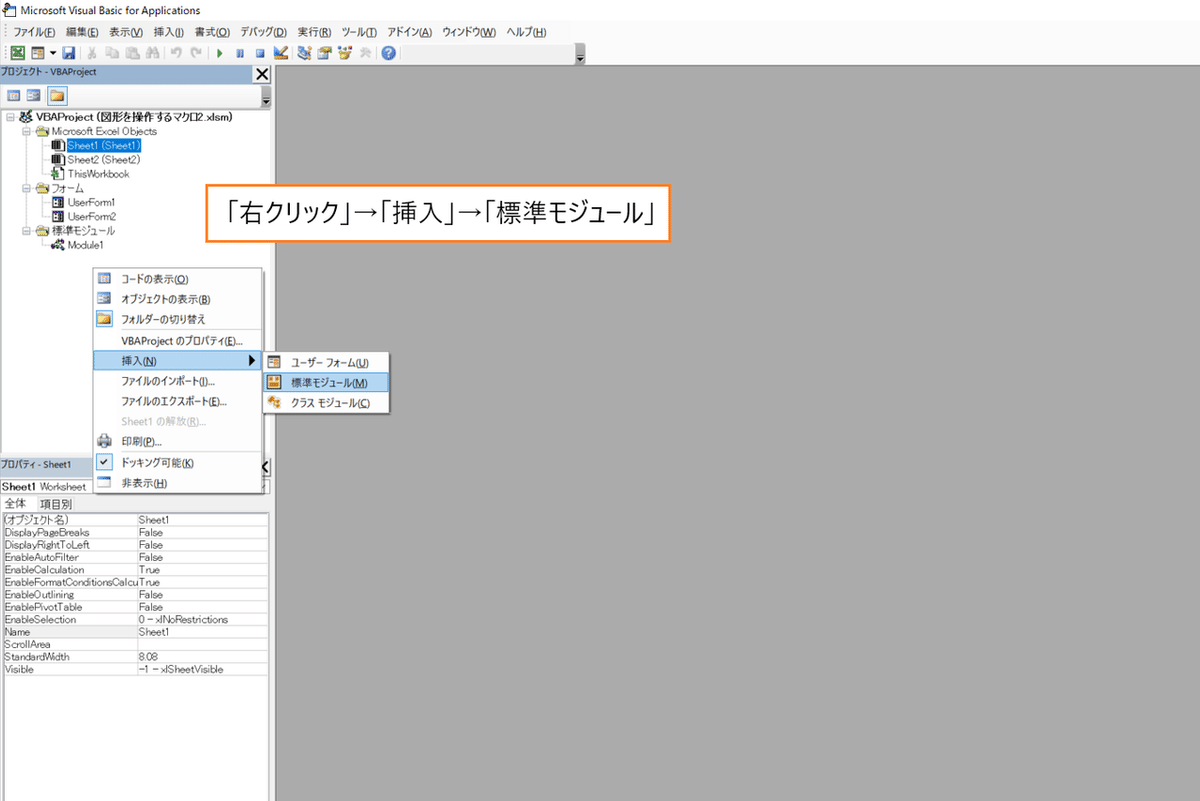Open the デバッグ(D) menu

[x=264, y=32]
